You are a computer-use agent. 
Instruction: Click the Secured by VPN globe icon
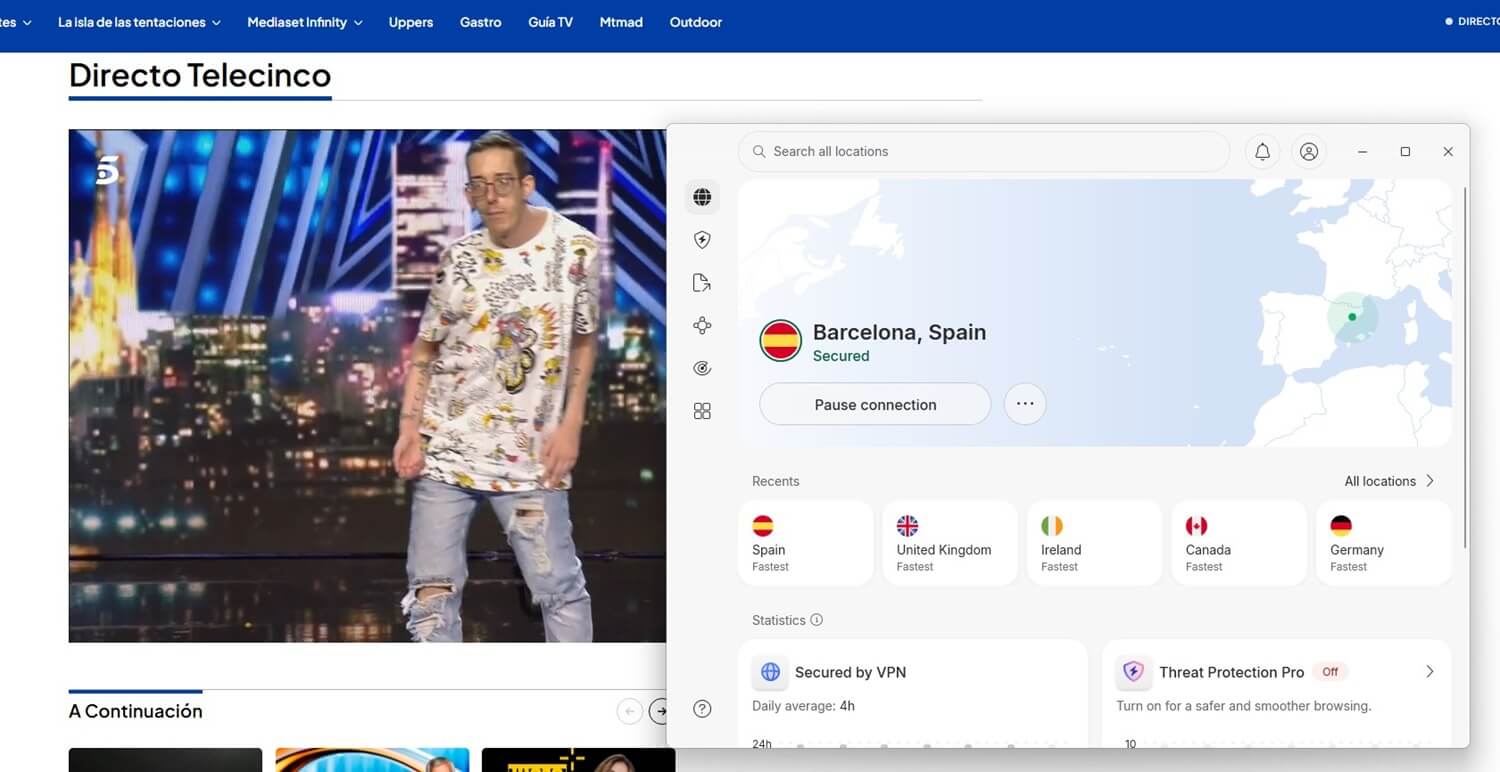click(770, 672)
